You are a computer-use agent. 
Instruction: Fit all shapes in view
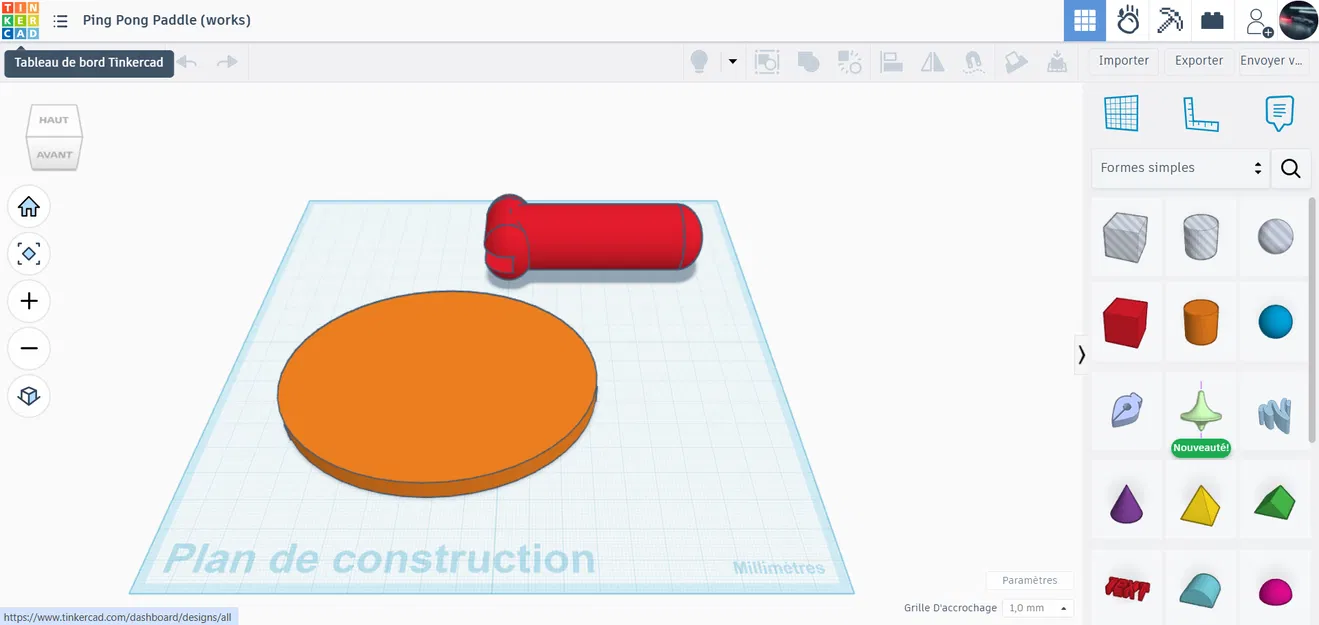[29, 254]
